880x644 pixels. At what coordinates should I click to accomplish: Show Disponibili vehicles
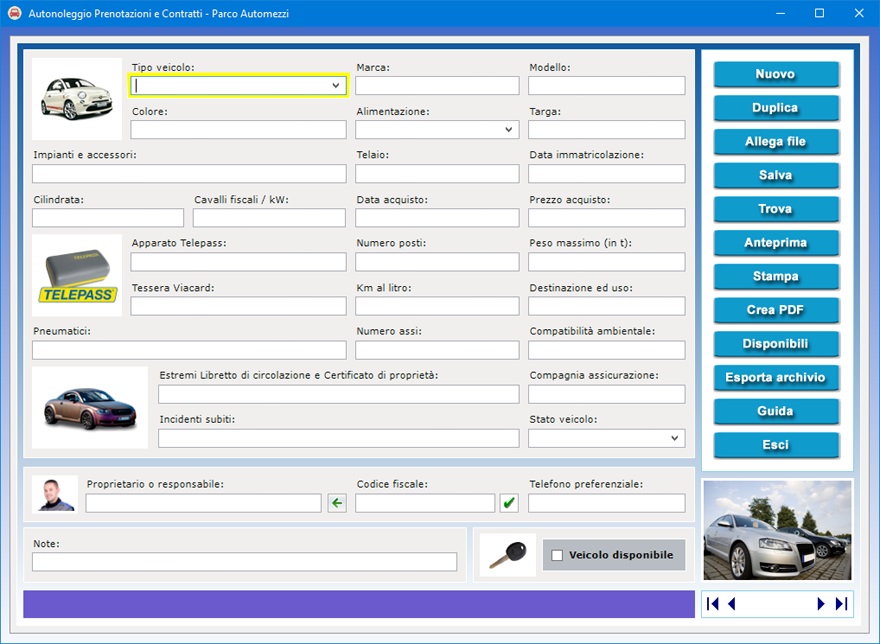pyautogui.click(x=776, y=344)
